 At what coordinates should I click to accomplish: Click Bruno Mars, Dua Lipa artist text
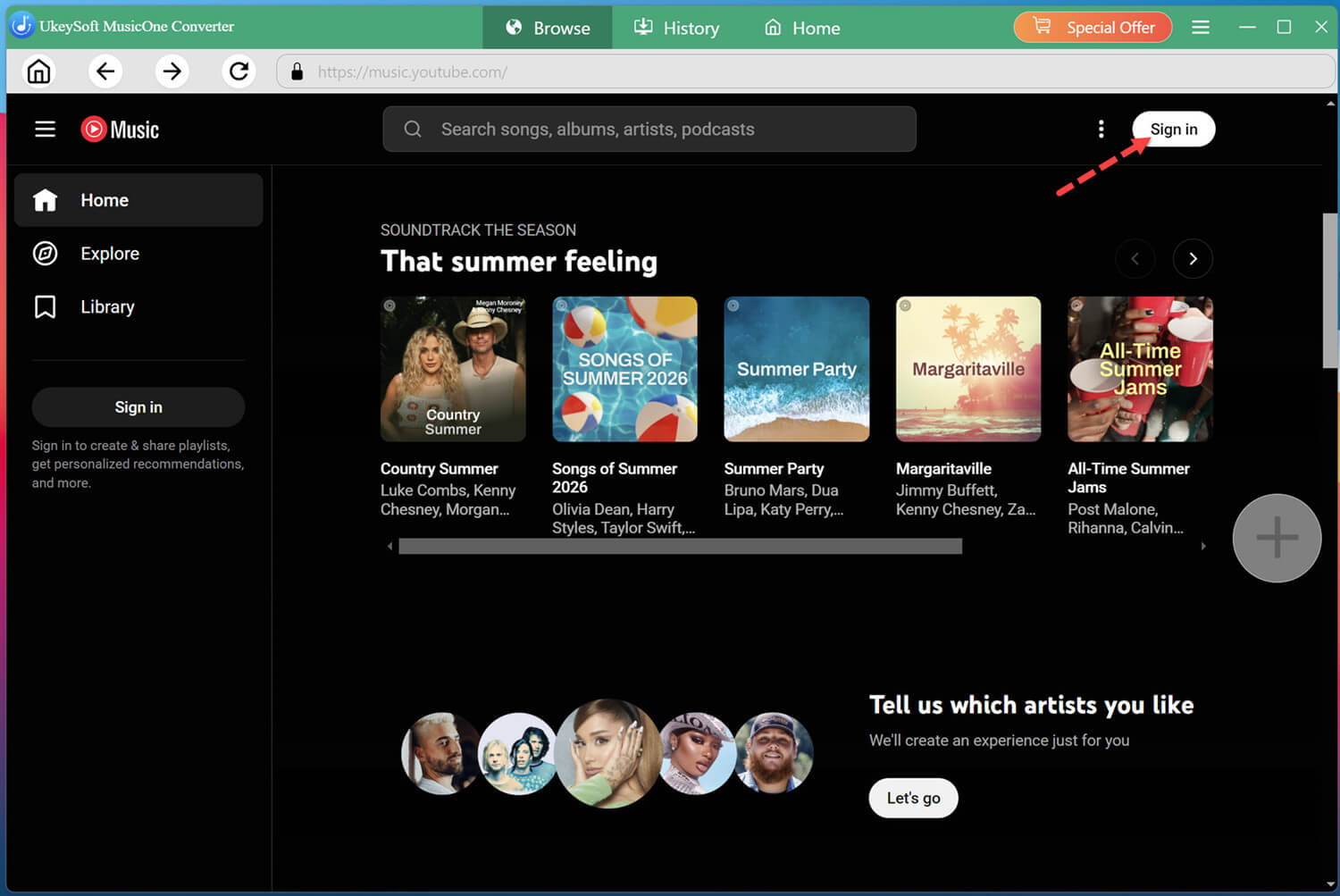783,499
